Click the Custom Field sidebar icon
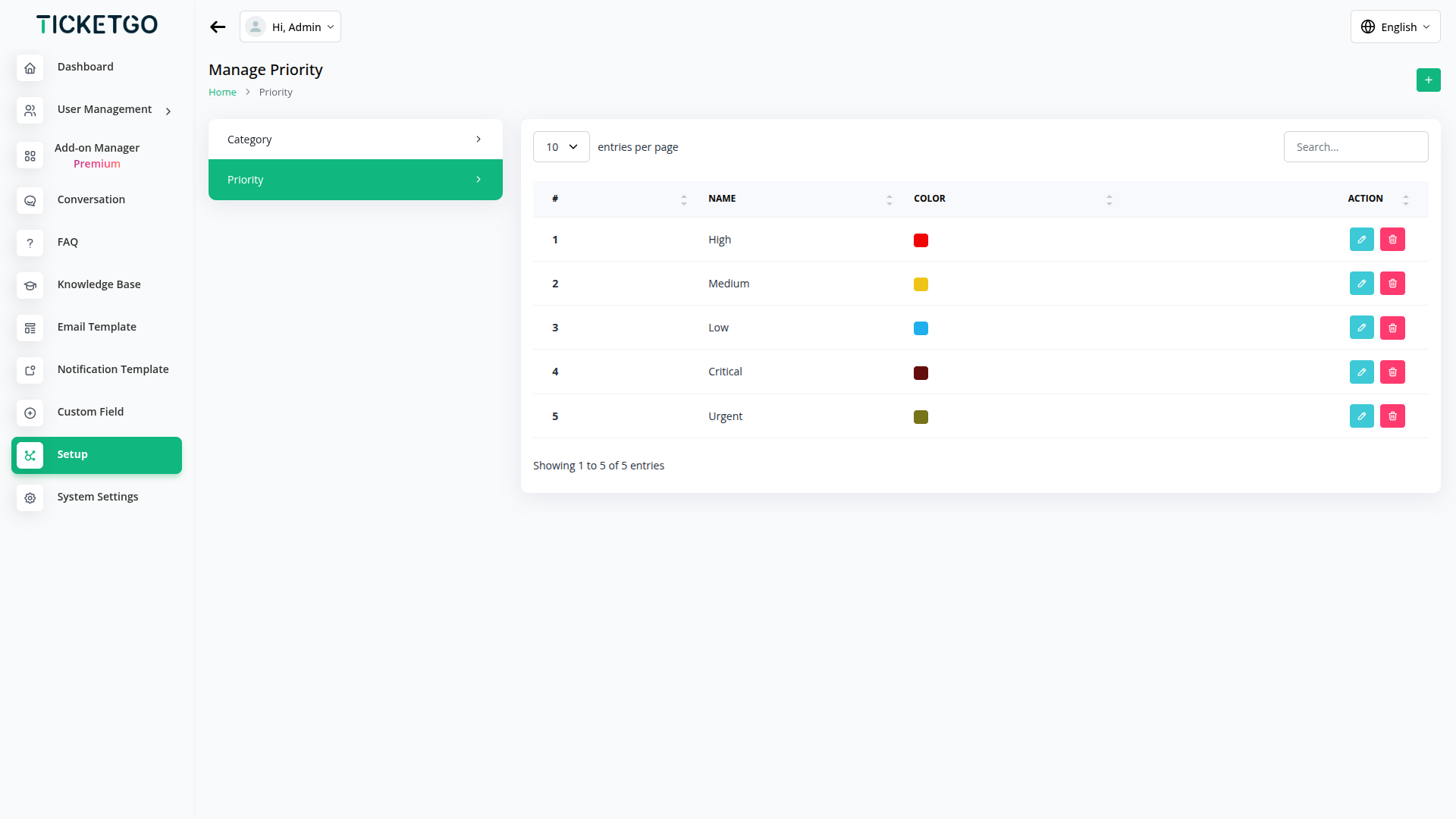Screen dimensions: 1456x819 [x=30, y=413]
